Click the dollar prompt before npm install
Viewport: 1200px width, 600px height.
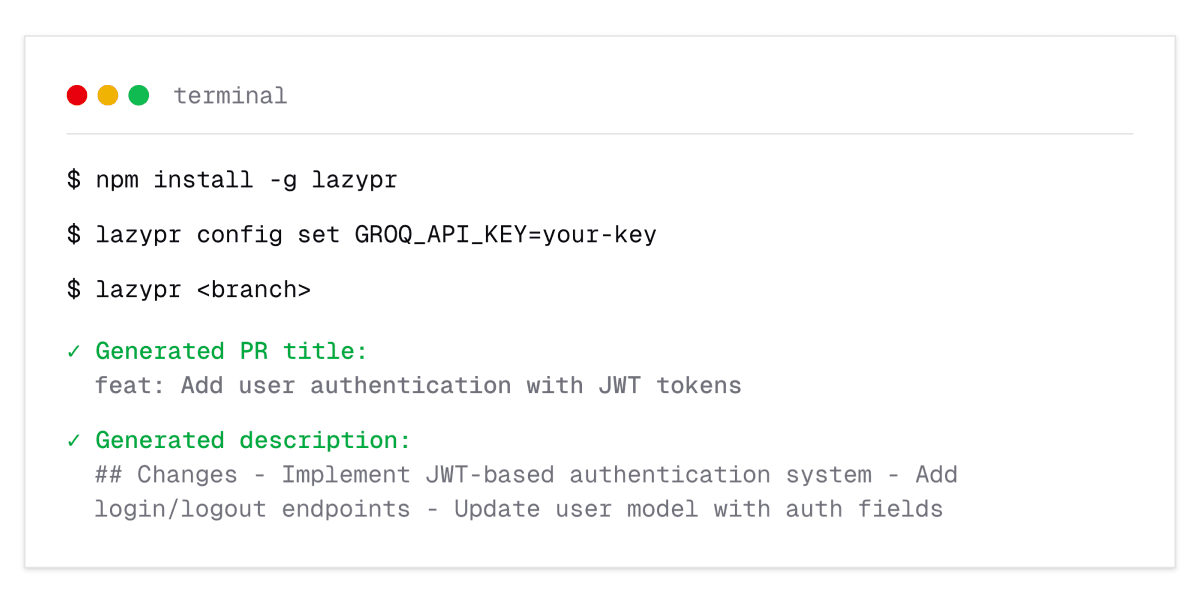[x=73, y=180]
